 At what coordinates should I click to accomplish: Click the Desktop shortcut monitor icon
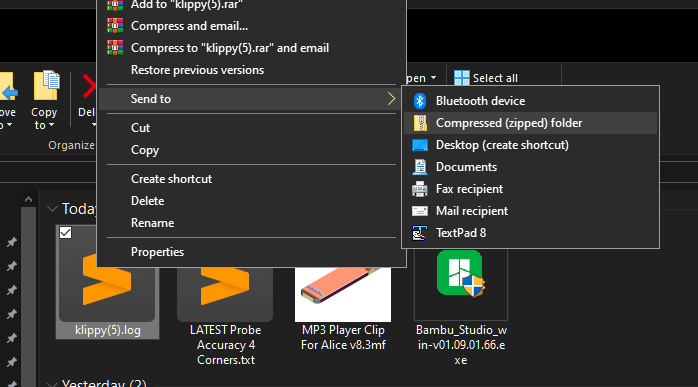click(x=420, y=145)
